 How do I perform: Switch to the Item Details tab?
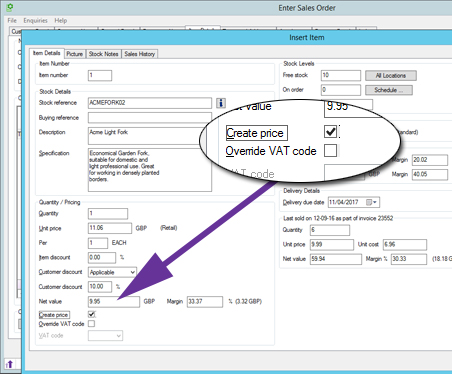[46, 53]
